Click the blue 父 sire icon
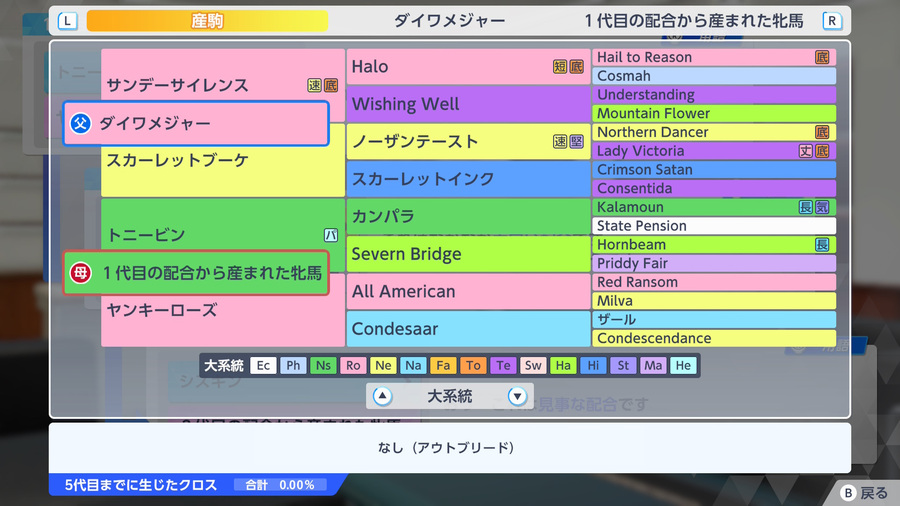 (80, 123)
